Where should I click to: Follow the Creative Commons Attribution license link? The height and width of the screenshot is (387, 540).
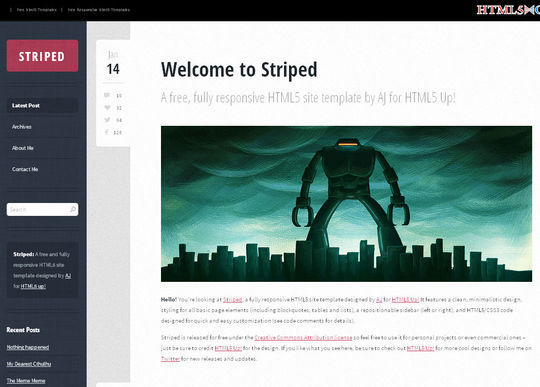tap(303, 337)
